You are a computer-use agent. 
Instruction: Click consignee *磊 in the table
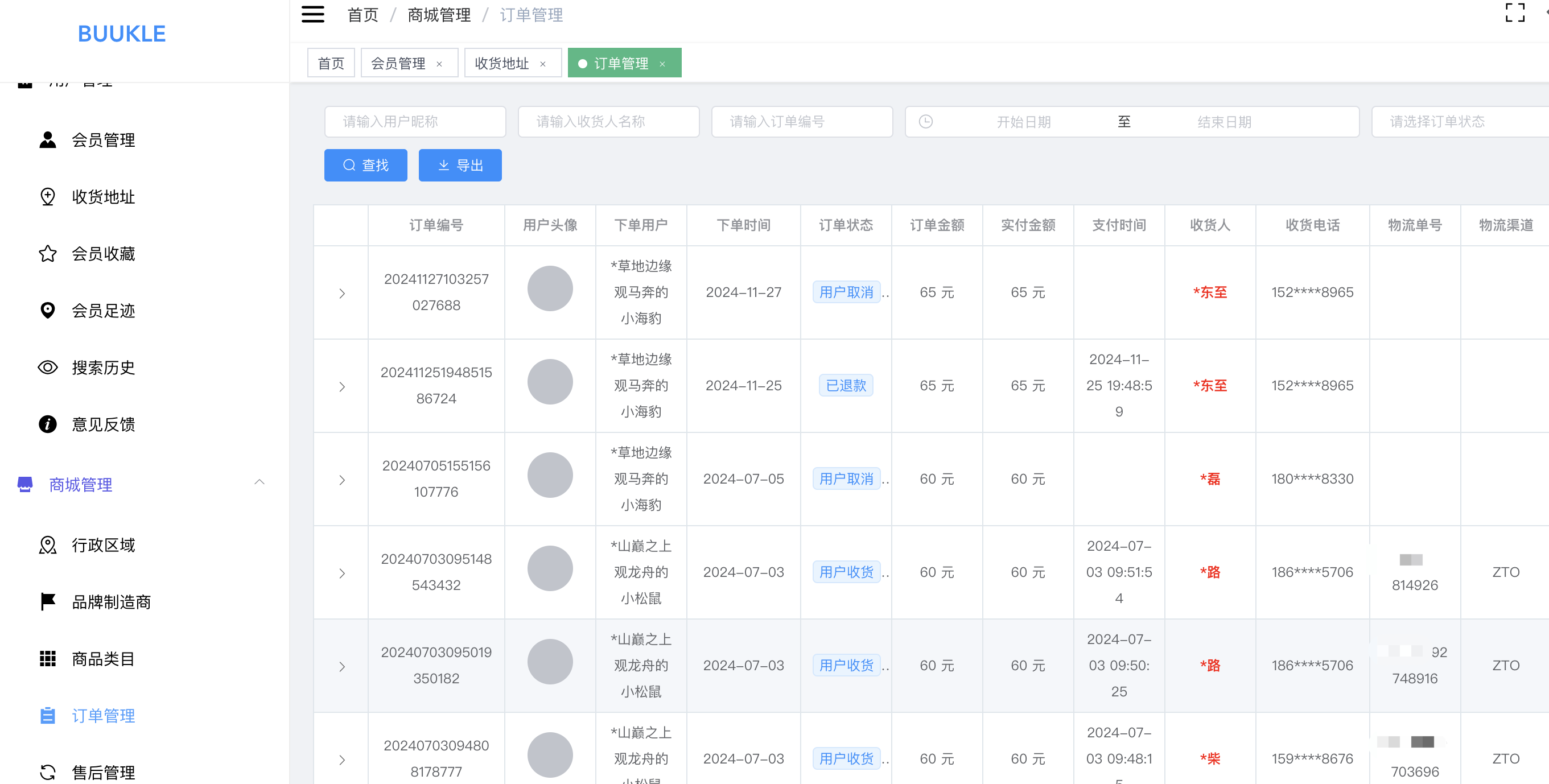(1210, 479)
